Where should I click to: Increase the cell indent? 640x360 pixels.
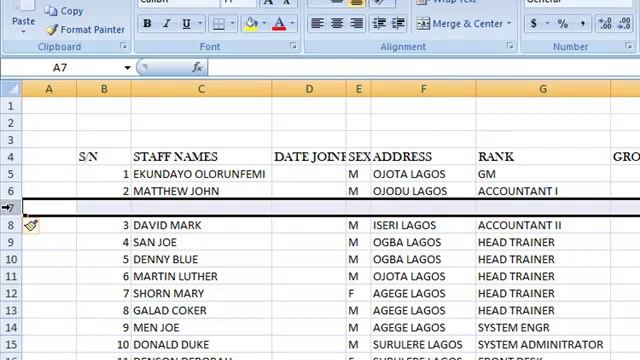pos(398,24)
